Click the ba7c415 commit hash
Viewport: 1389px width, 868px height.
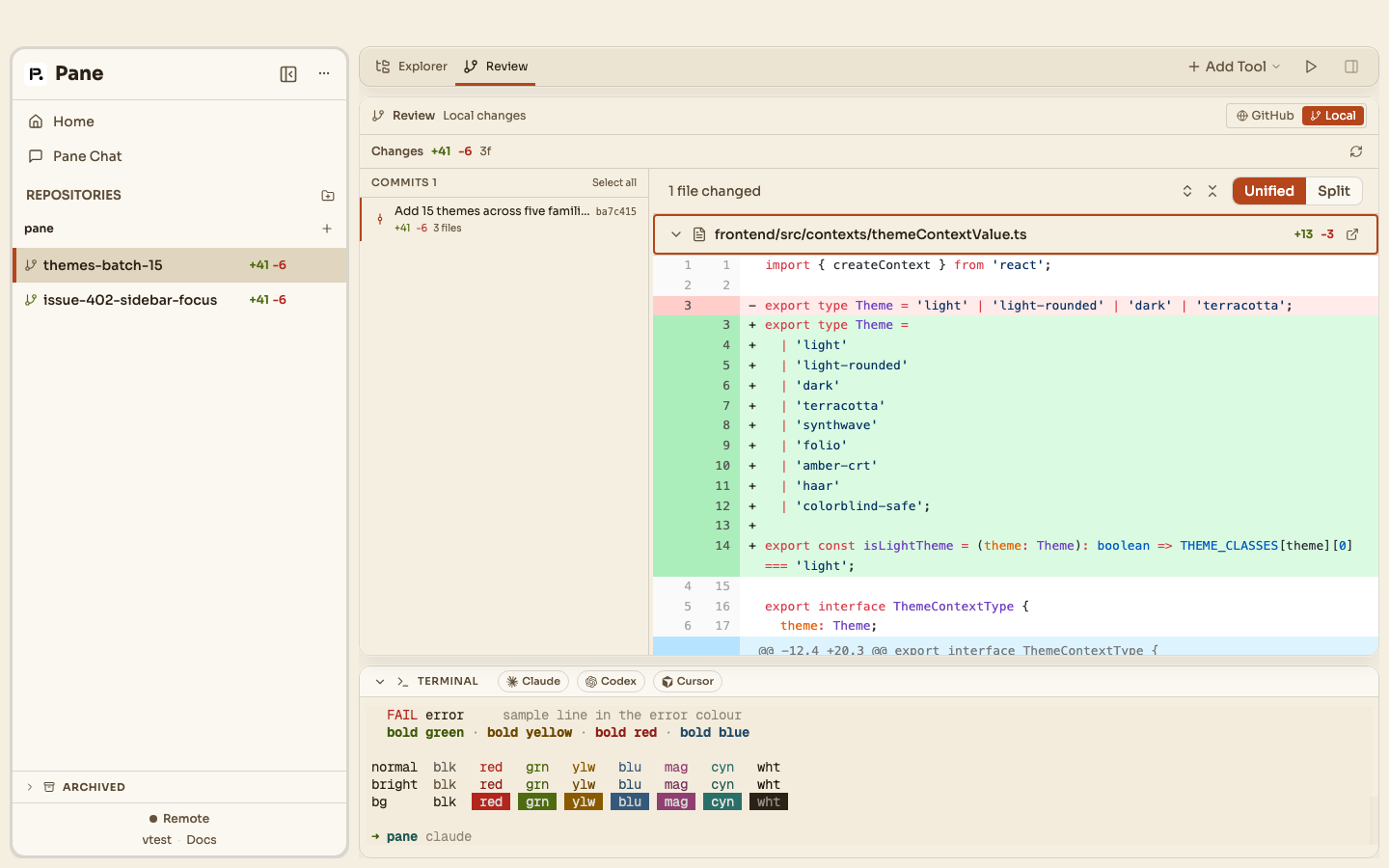[x=615, y=211]
